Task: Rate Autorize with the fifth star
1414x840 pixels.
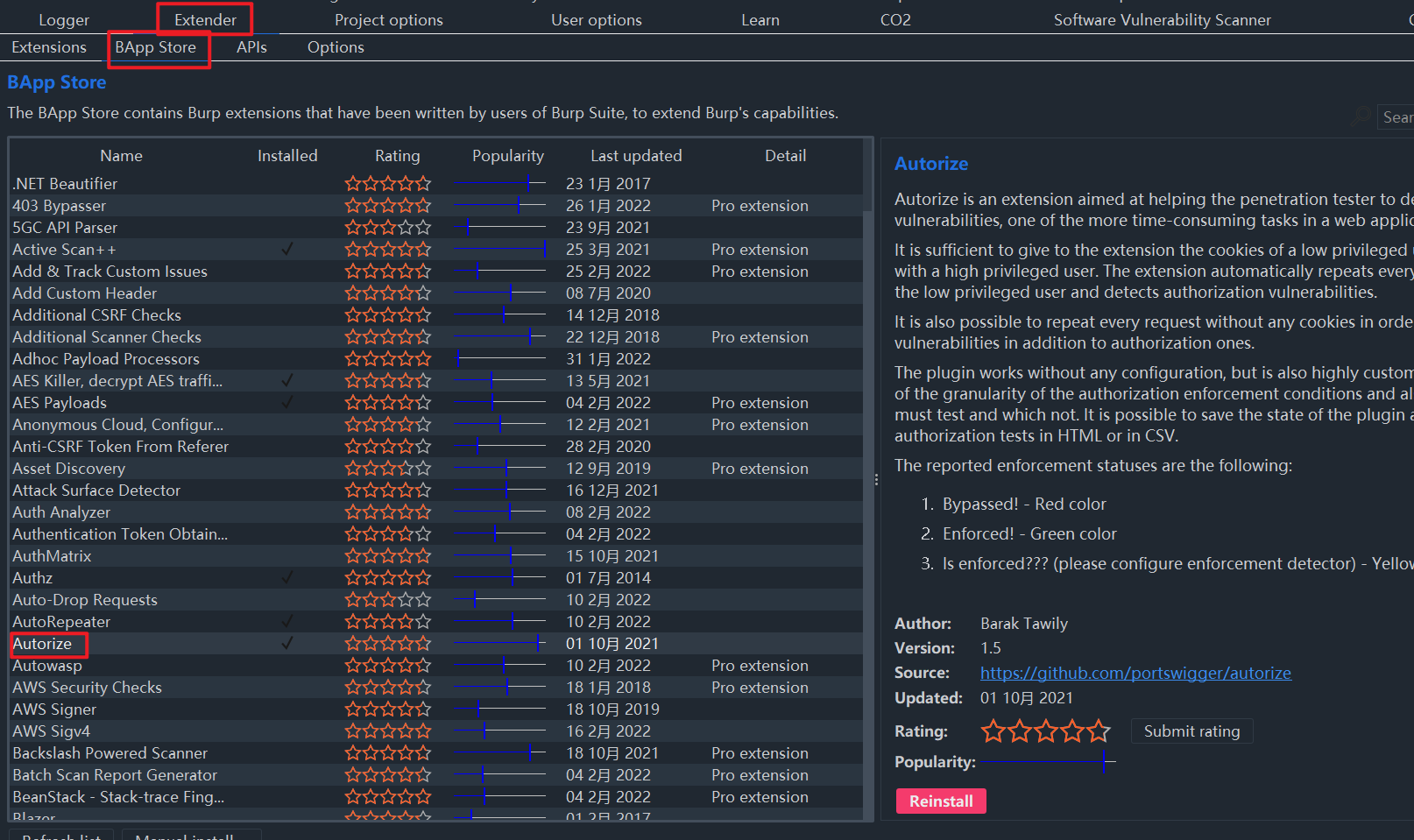Action: tap(1099, 731)
